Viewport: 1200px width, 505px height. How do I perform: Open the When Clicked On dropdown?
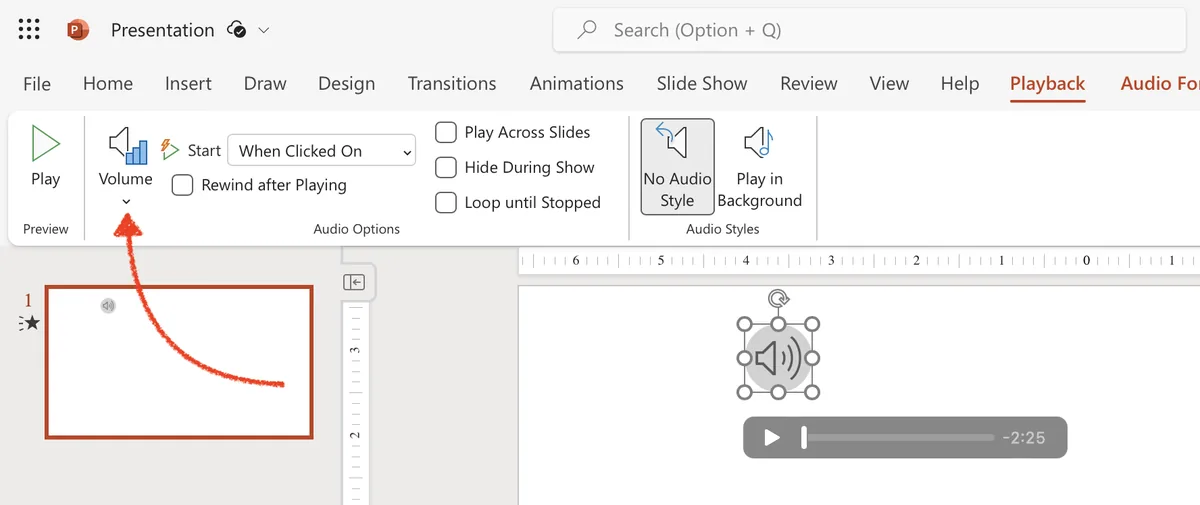(x=322, y=151)
